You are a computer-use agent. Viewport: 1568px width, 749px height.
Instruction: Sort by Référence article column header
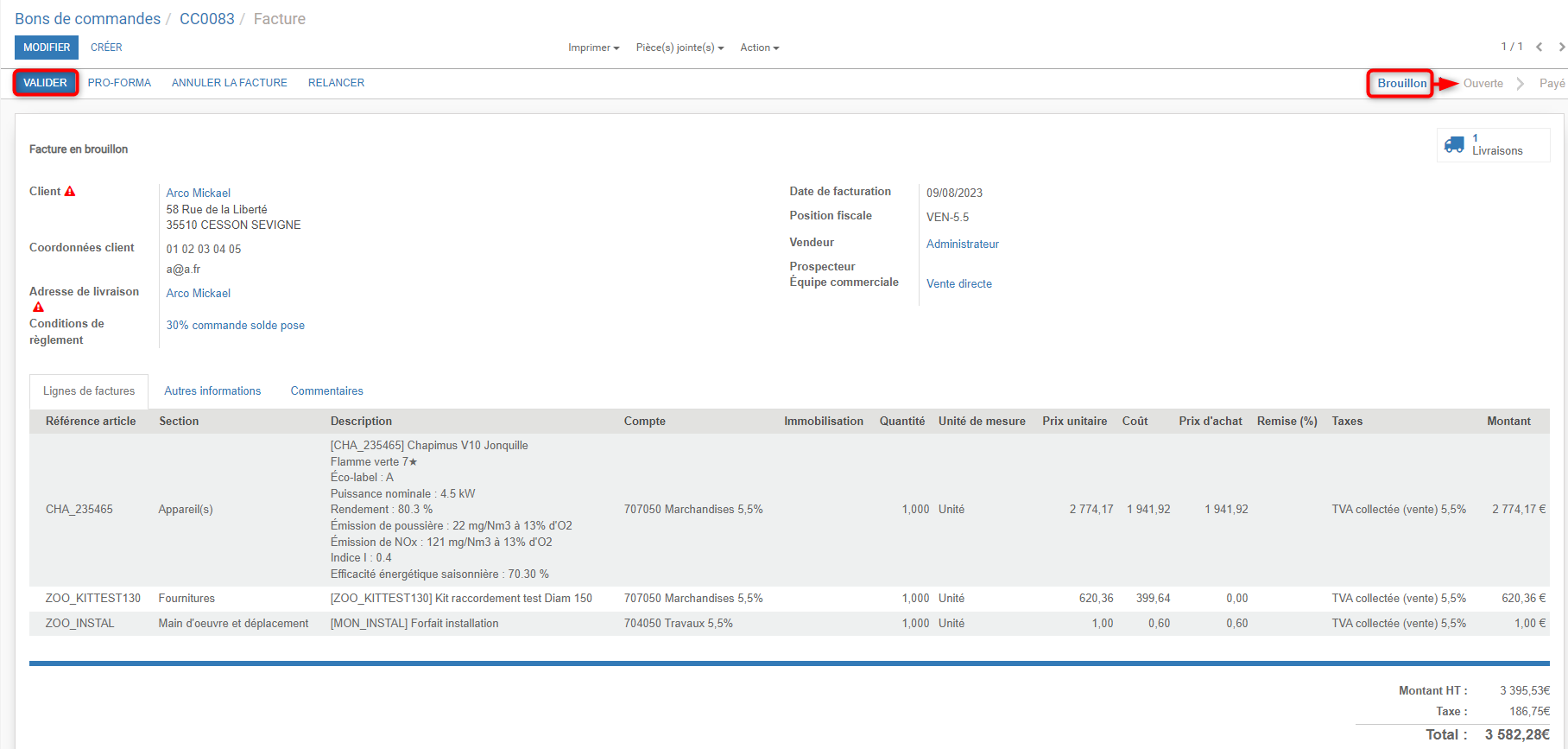click(91, 422)
